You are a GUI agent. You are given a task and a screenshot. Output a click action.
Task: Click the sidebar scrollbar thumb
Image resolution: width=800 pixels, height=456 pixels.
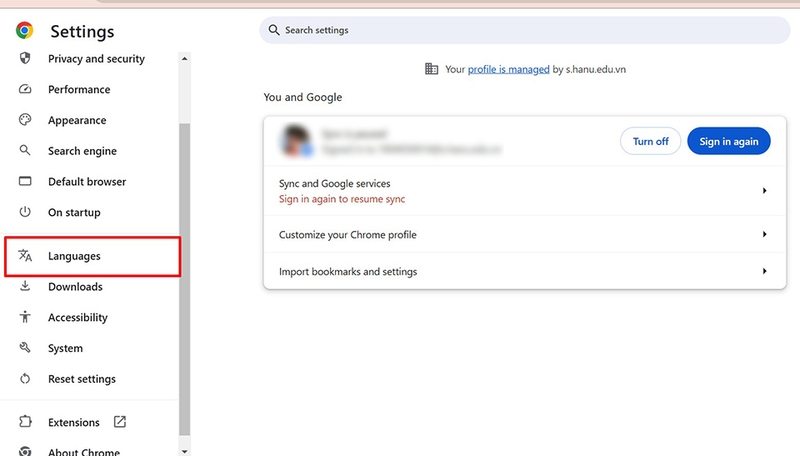click(x=185, y=280)
